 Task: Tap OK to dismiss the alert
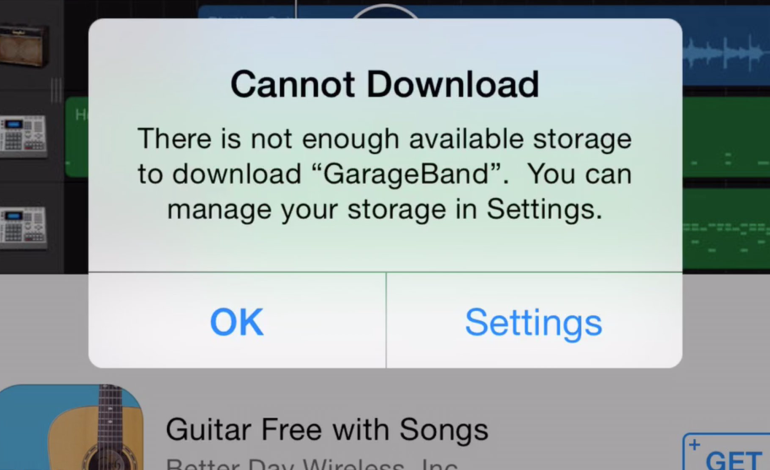tap(237, 322)
